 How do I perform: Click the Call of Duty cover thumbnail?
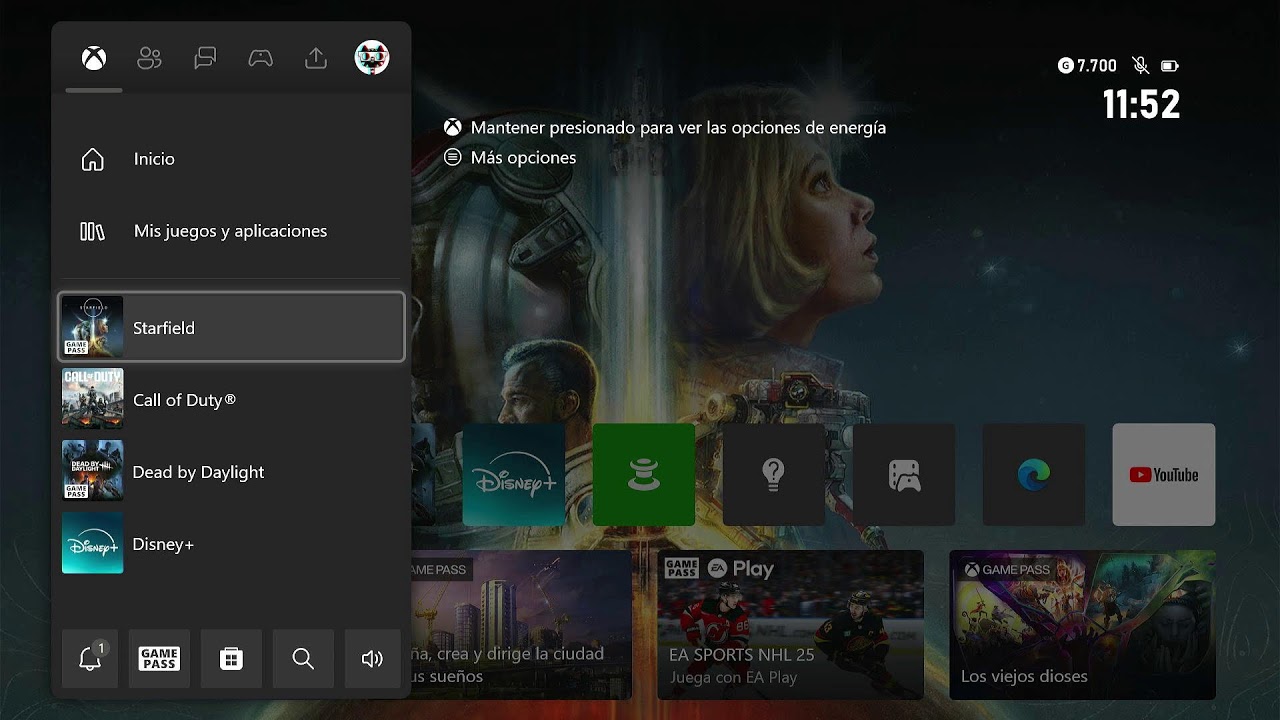[92, 399]
